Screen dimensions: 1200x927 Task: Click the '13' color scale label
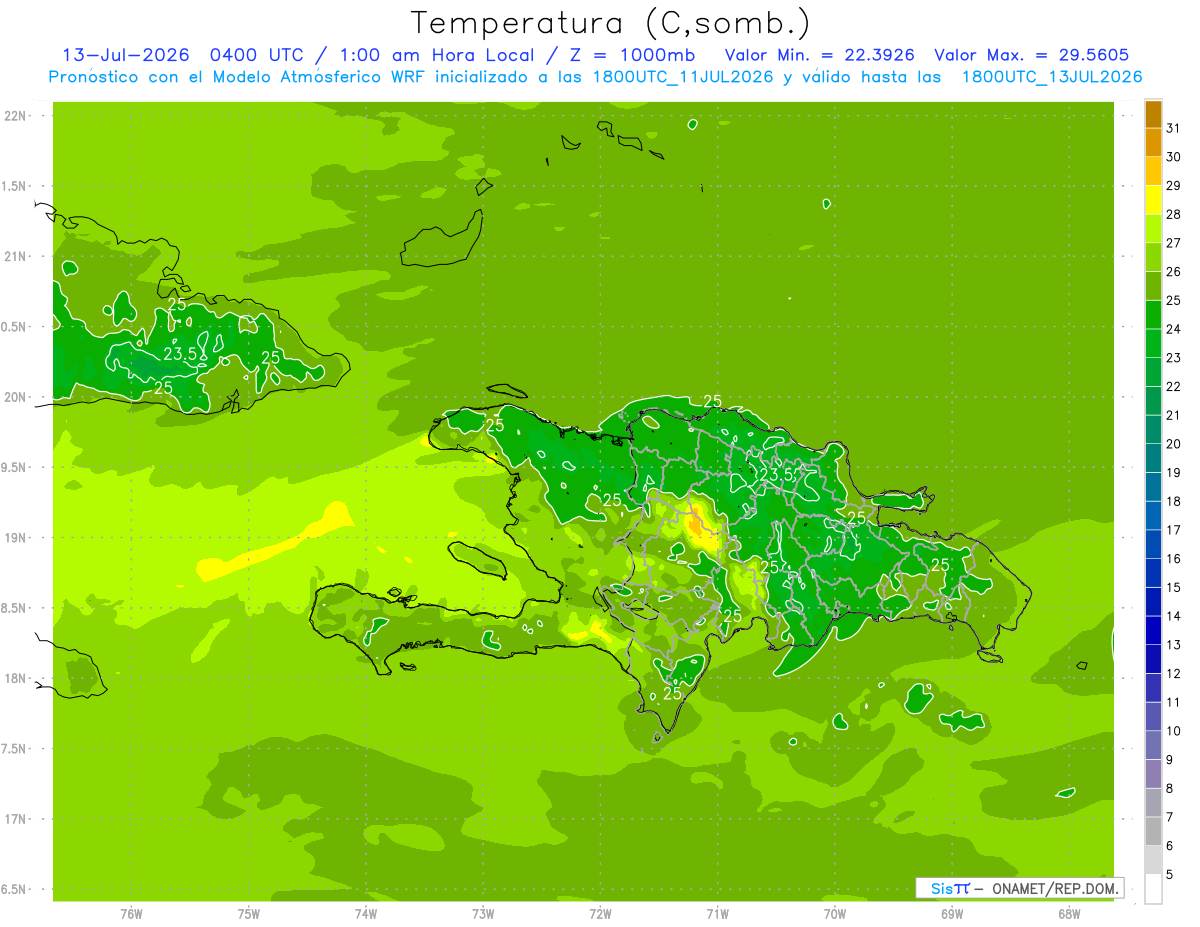[1174, 645]
